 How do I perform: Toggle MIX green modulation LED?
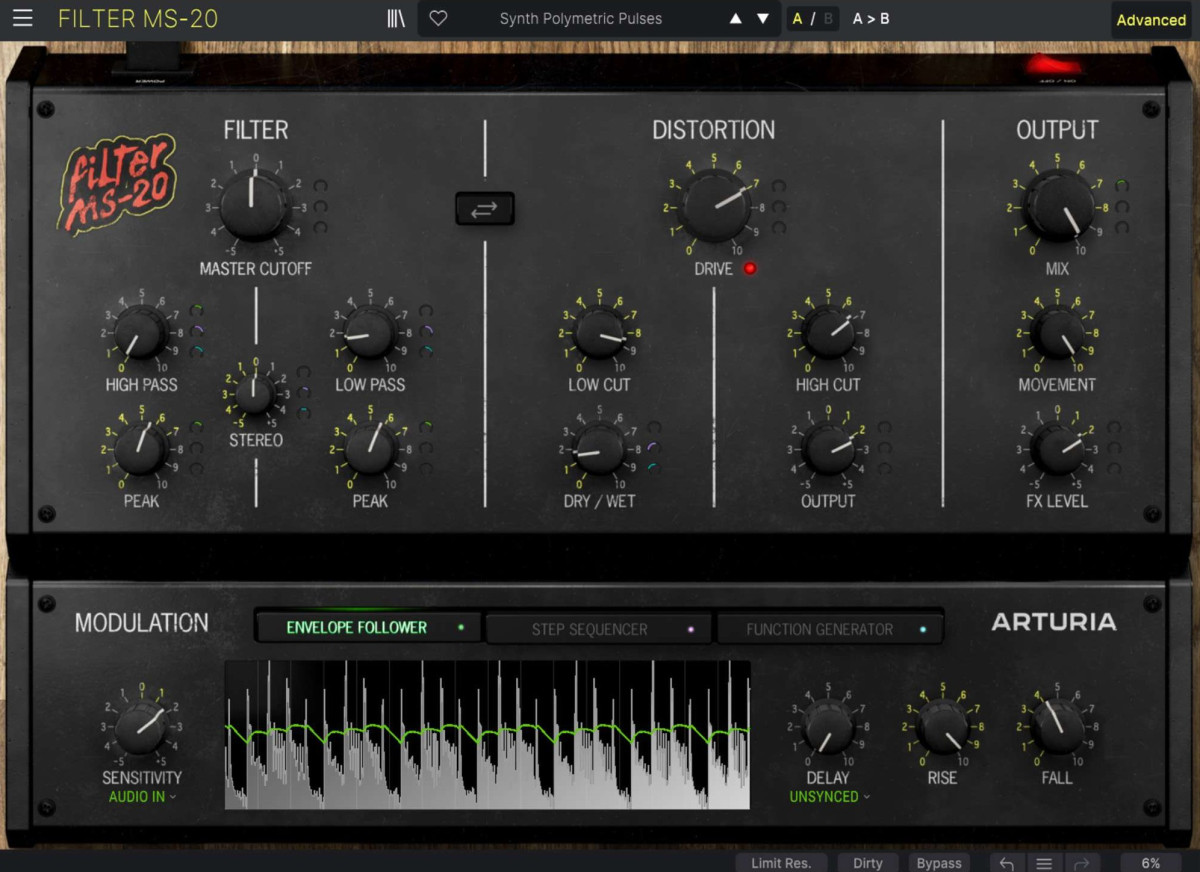tap(1122, 186)
